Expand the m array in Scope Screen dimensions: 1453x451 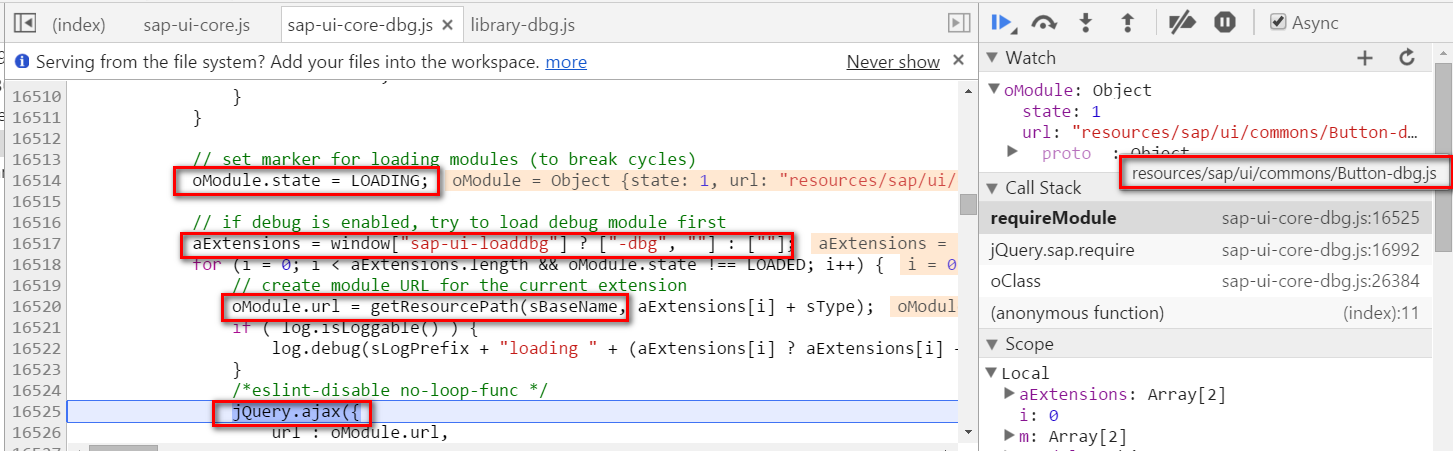click(x=1010, y=436)
